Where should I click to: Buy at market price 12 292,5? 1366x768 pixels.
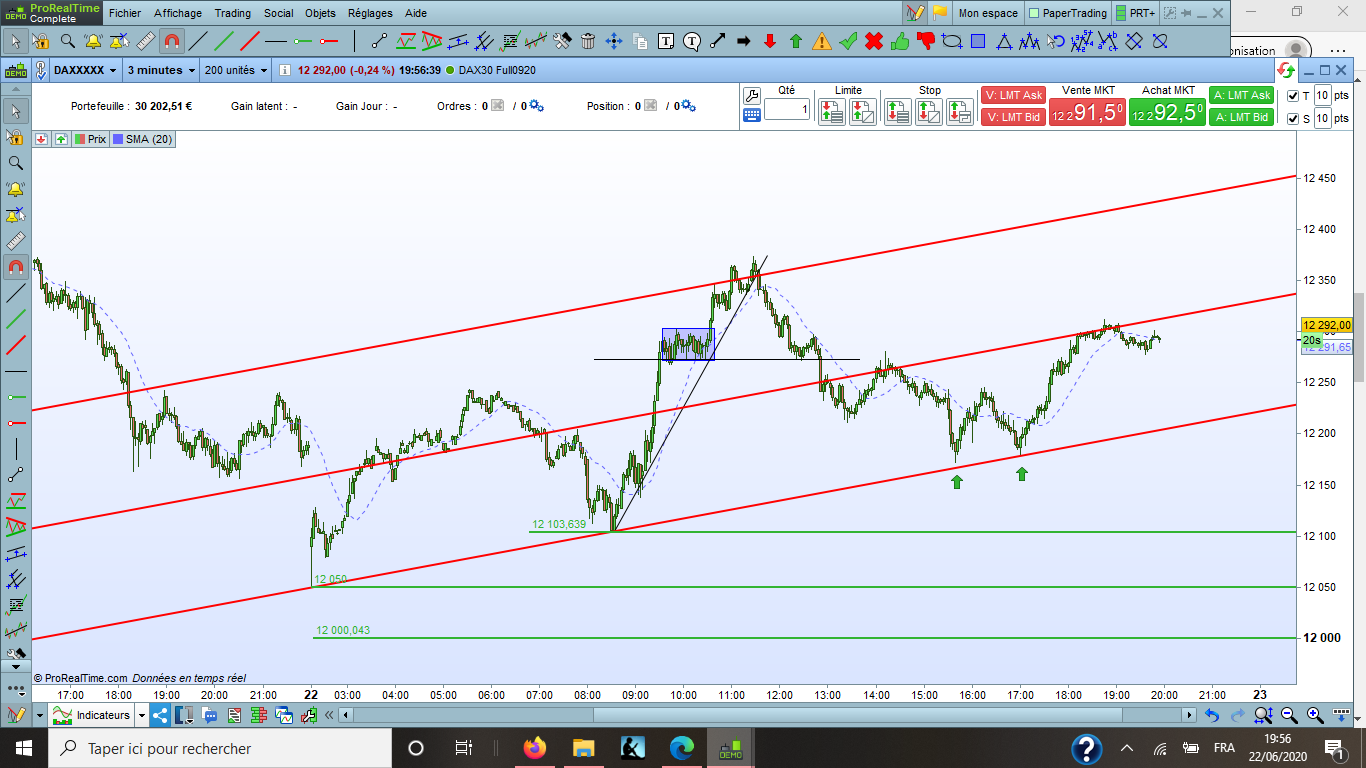click(x=1167, y=112)
